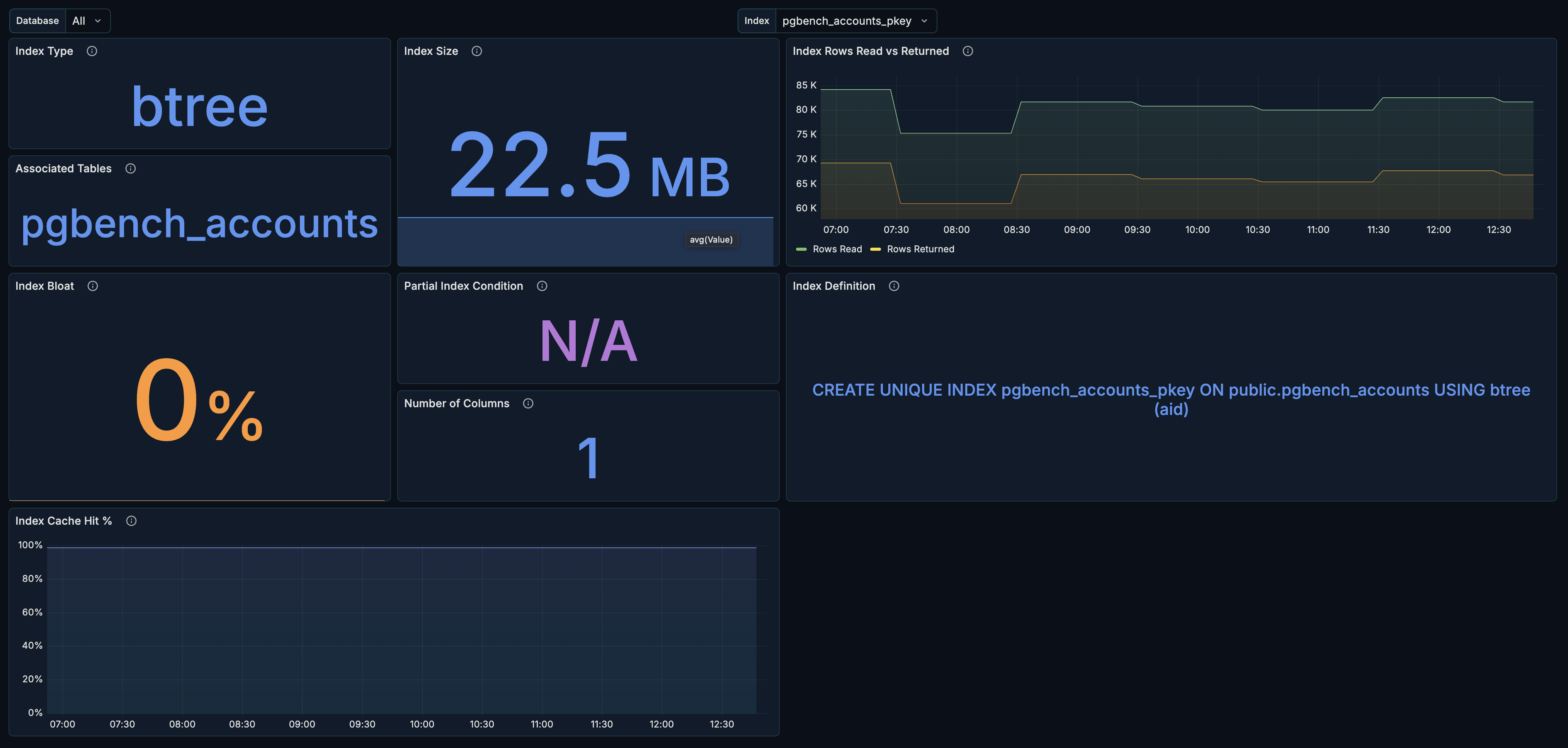The image size is (1568, 748).
Task: Click the info icon on Number of Columns panel
Action: coord(528,403)
